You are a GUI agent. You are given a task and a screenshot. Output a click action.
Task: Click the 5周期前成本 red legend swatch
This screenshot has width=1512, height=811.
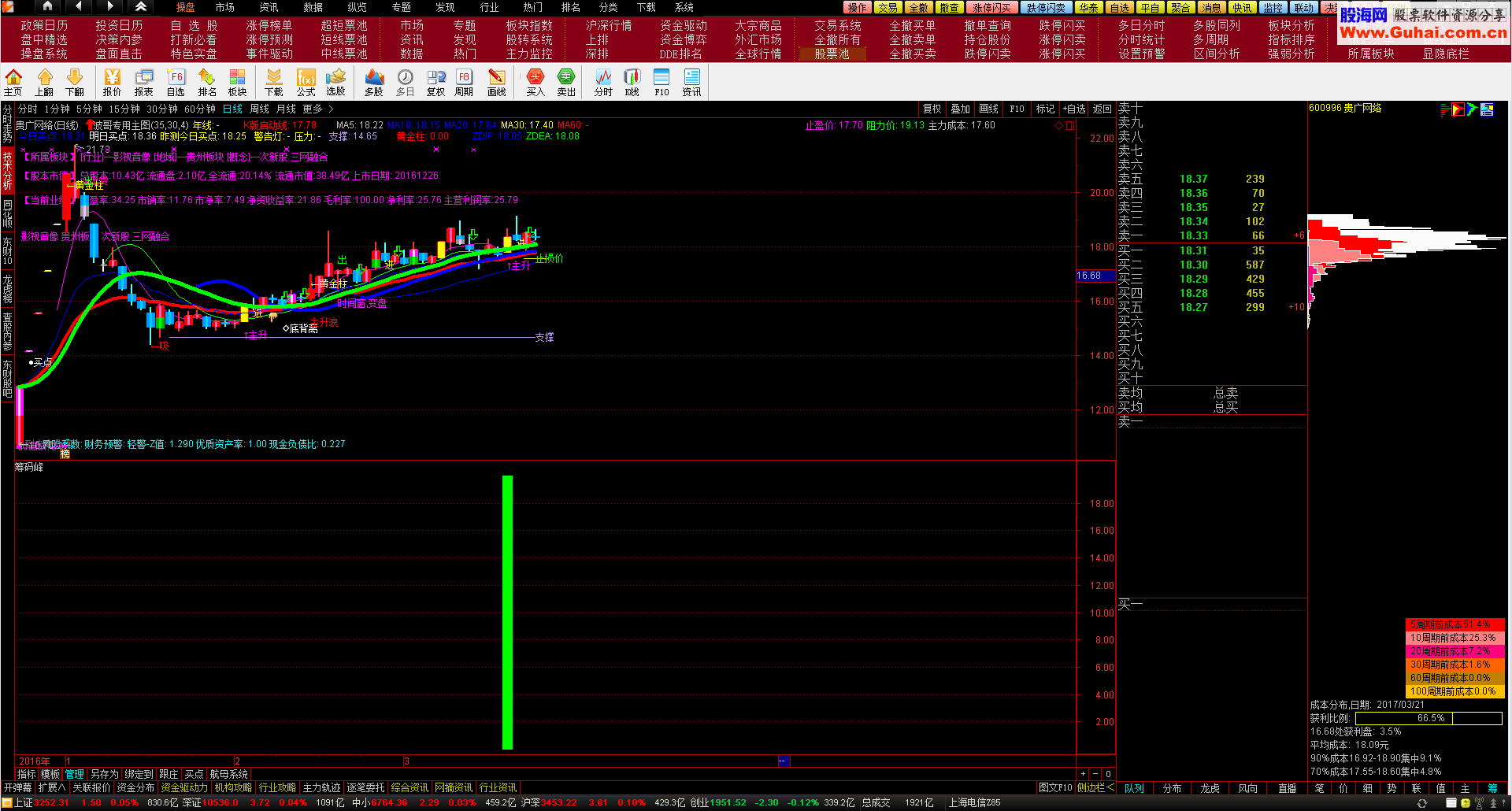[x=1455, y=624]
